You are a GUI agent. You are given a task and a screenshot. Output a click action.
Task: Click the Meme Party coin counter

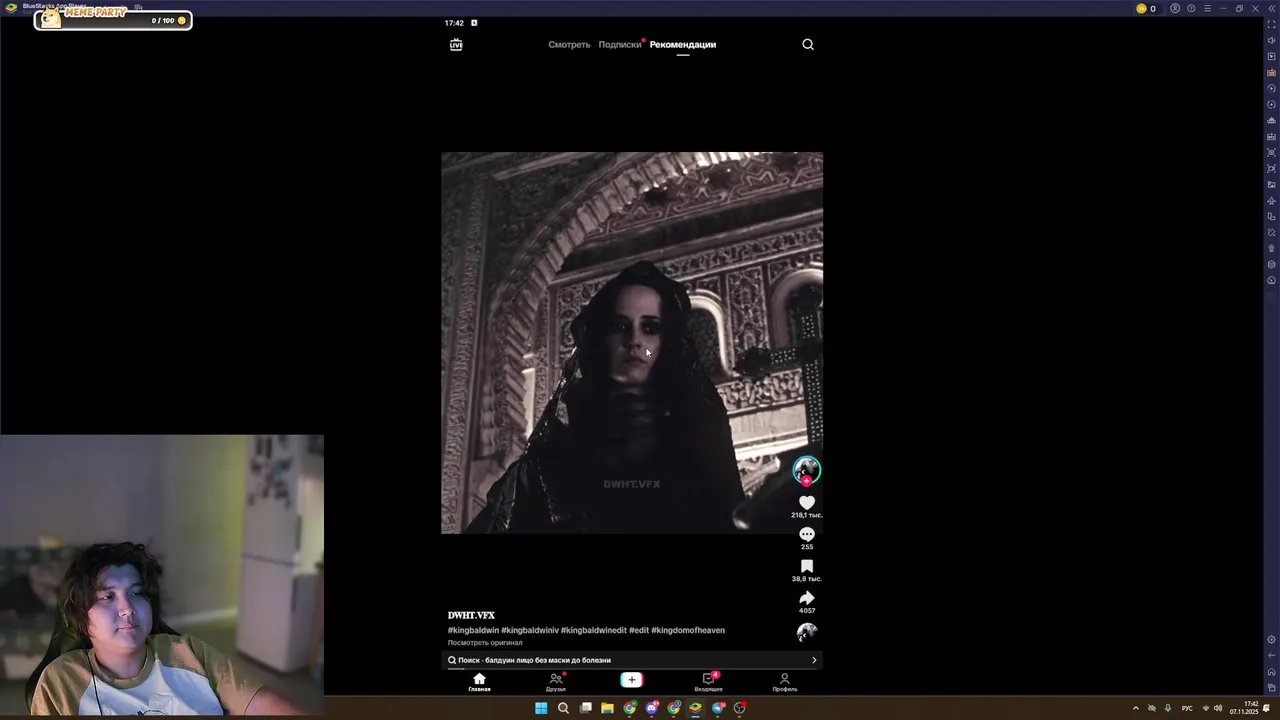click(x=168, y=20)
